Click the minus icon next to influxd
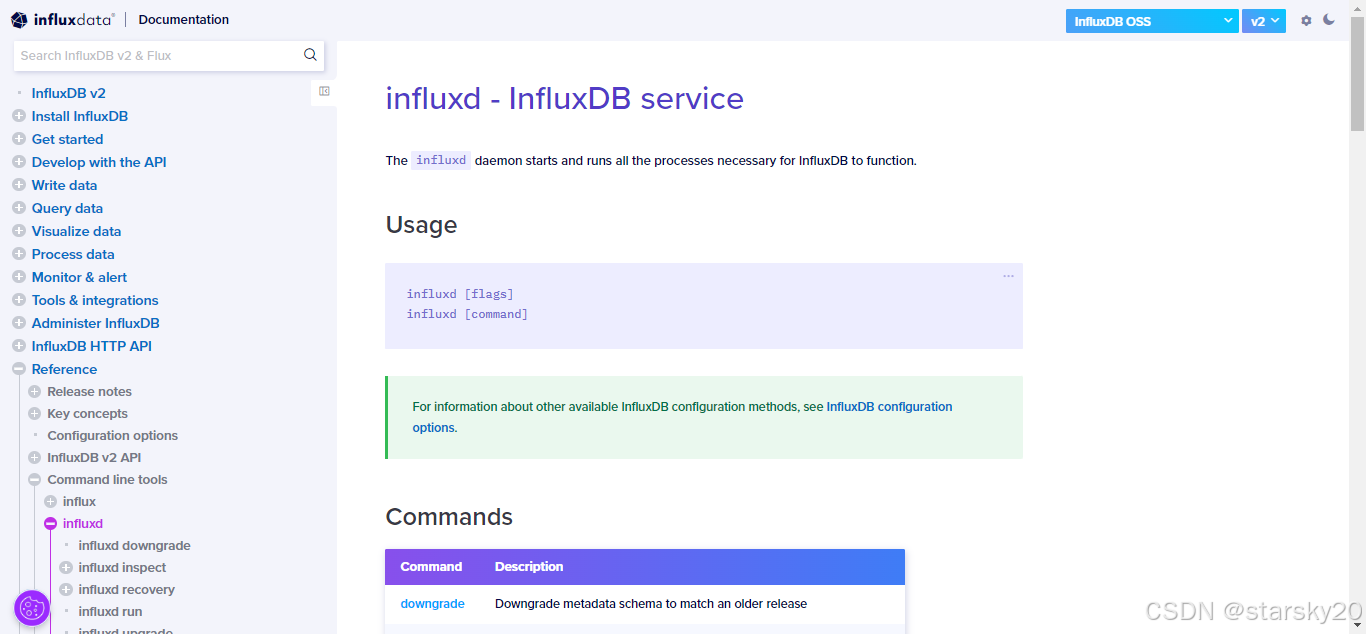Viewport: 1366px width, 634px height. click(x=51, y=523)
